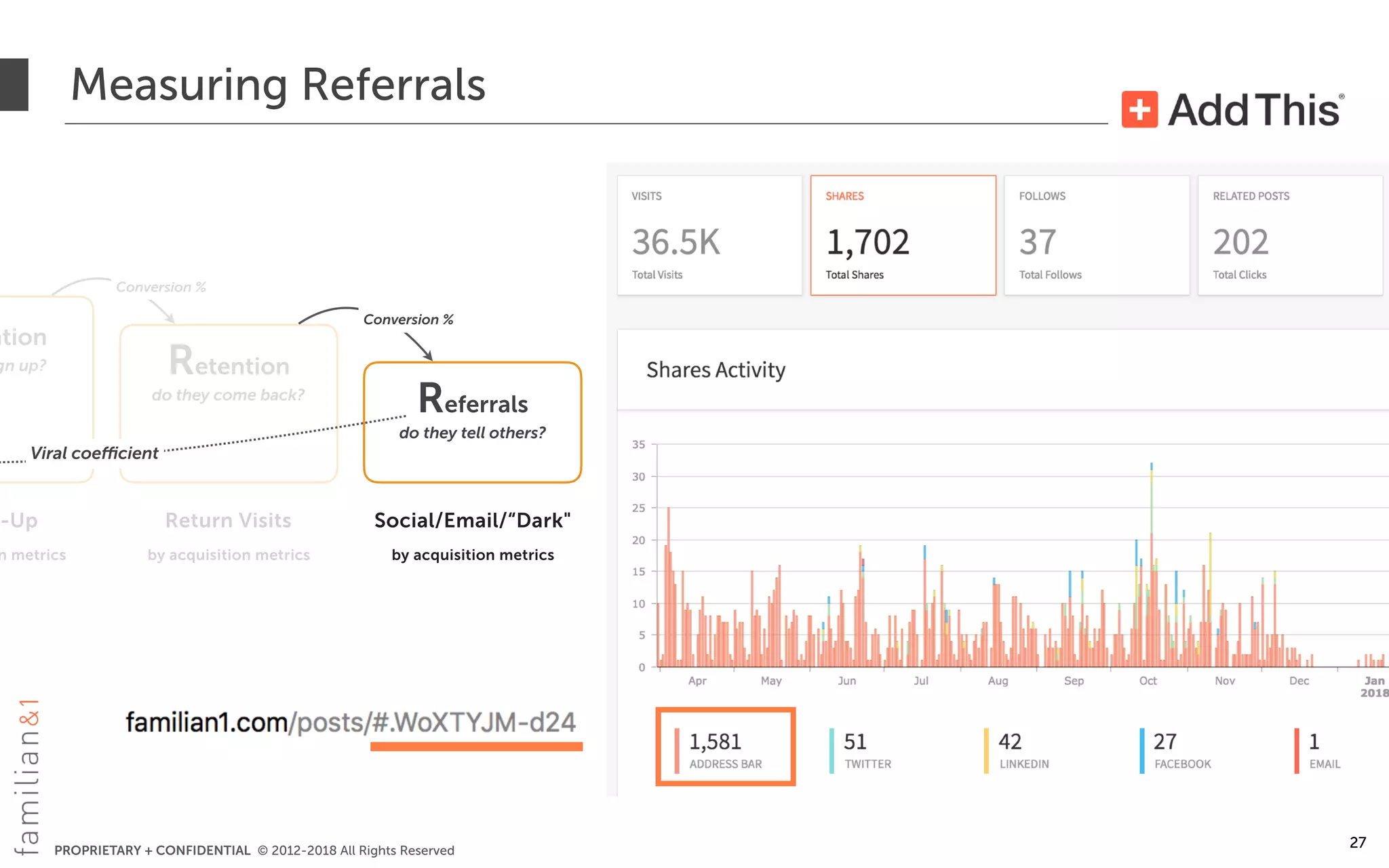
Task: Open the Follows 37 stat card
Action: pyautogui.click(x=1097, y=235)
